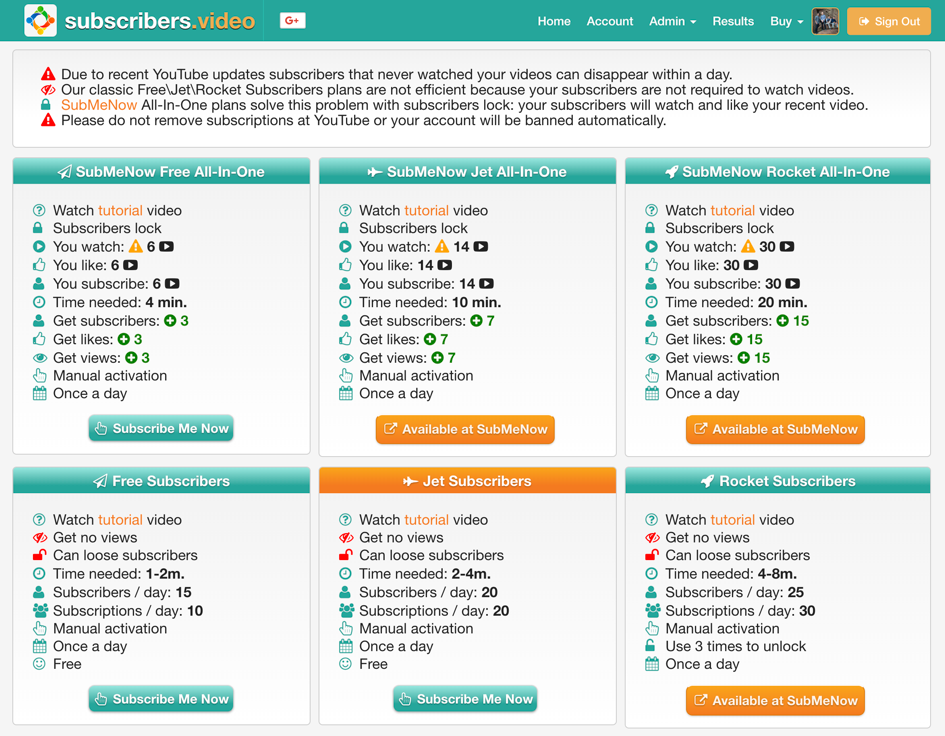Image resolution: width=945 pixels, height=736 pixels.
Task: Open tutorial link in SubMeNow Rocket All-In-One
Action: click(x=733, y=210)
